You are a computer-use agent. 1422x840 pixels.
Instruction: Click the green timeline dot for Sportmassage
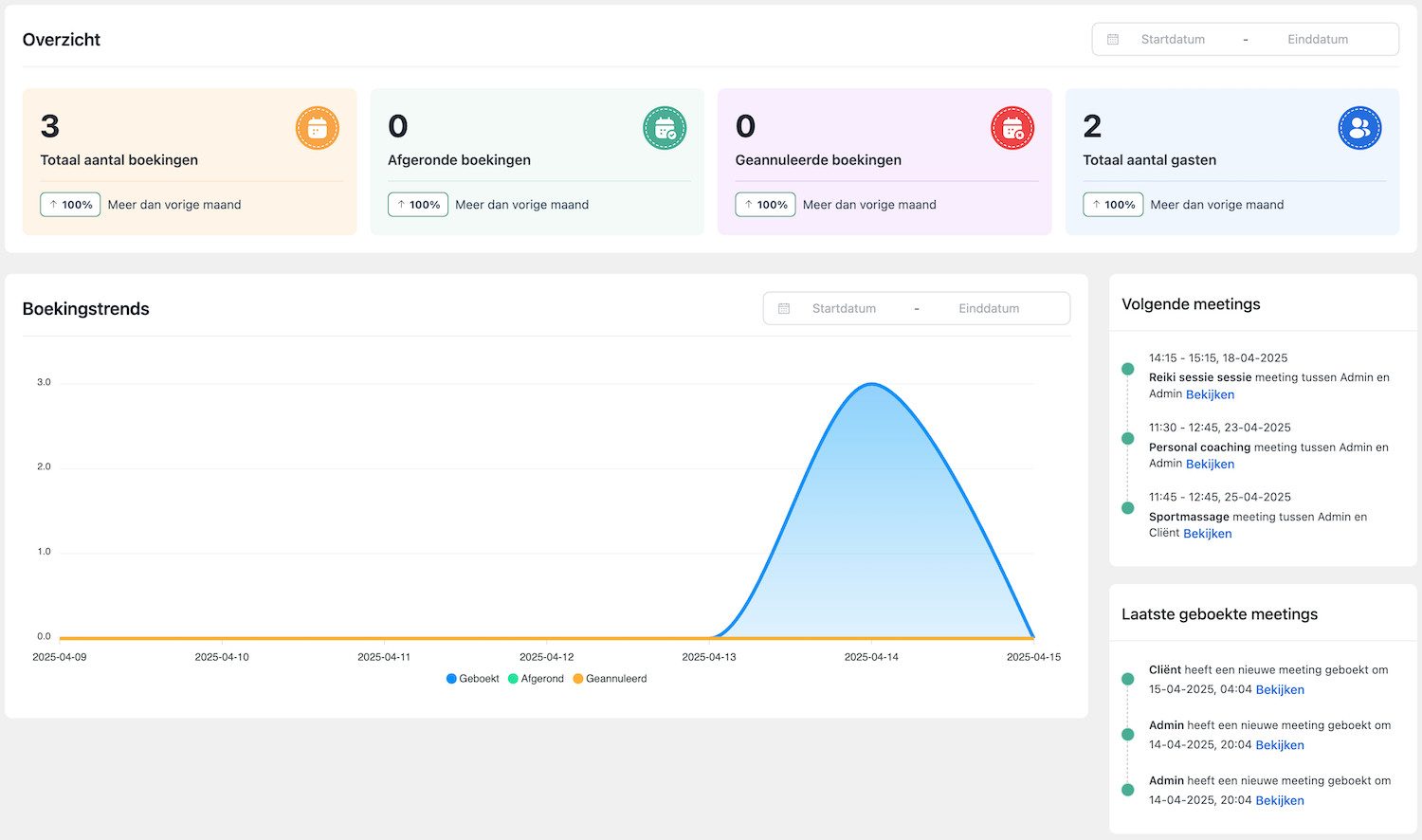click(1127, 507)
